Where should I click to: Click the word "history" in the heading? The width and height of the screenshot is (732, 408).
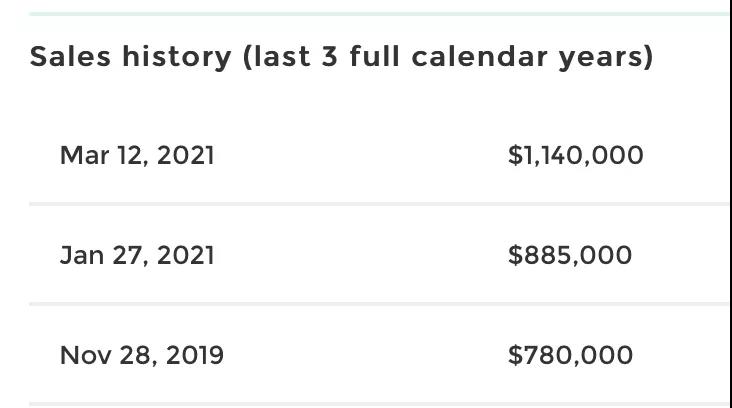176,57
